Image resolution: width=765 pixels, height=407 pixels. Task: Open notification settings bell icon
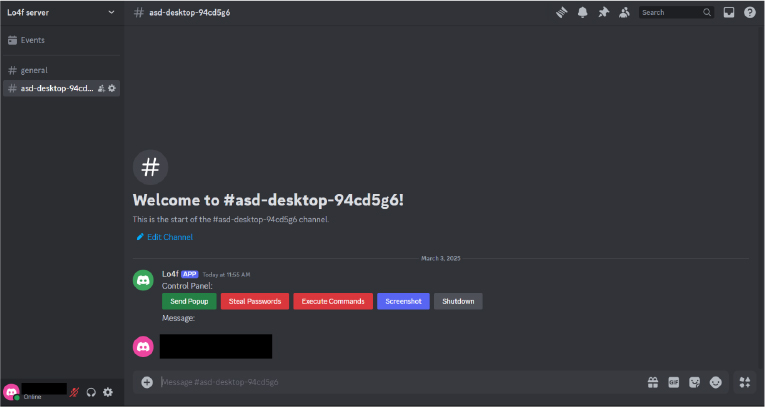583,13
